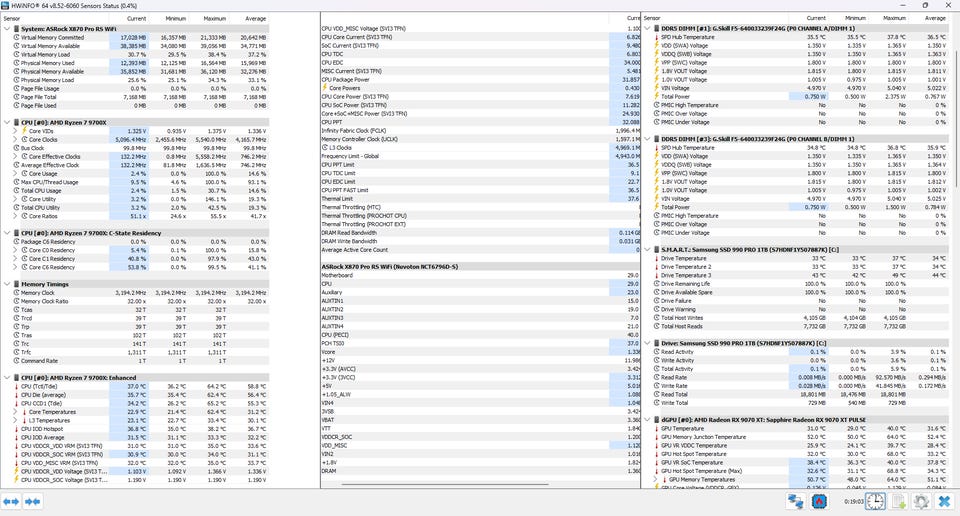Screen dimensions: 960x516
Task: Click the elapsed time 0:19:03 readout
Action: pyautogui.click(x=853, y=502)
